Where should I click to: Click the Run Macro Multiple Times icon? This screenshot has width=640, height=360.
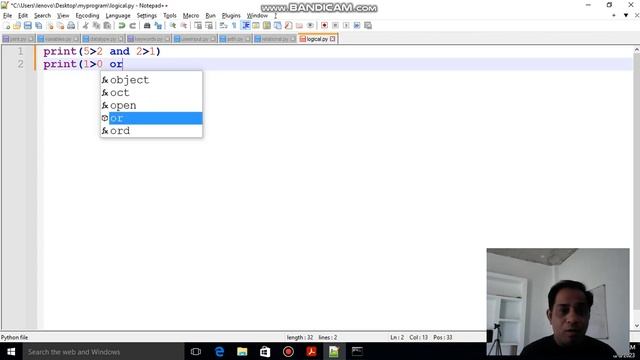(357, 26)
